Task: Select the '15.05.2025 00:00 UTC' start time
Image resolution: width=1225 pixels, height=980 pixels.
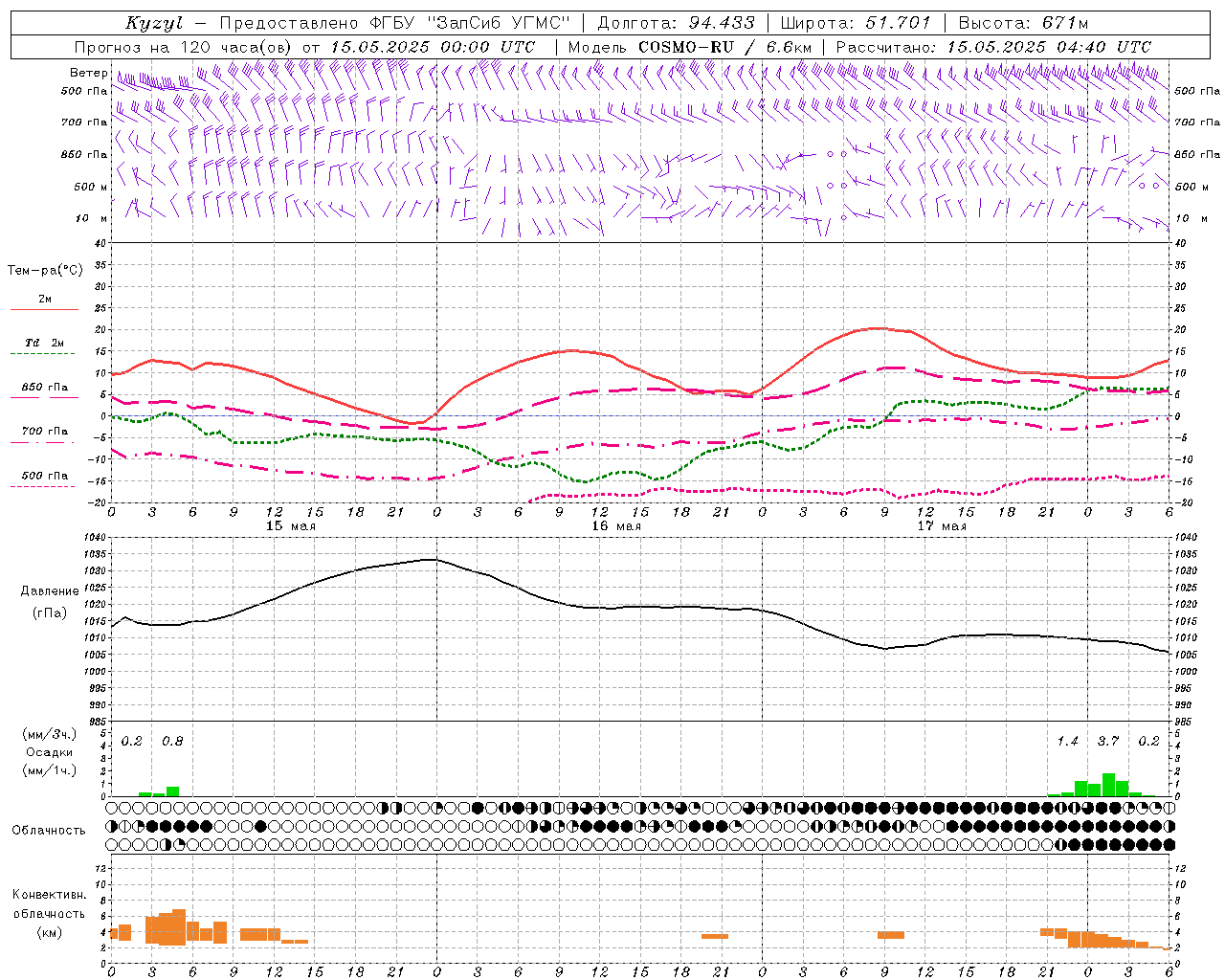Action: 433,47
